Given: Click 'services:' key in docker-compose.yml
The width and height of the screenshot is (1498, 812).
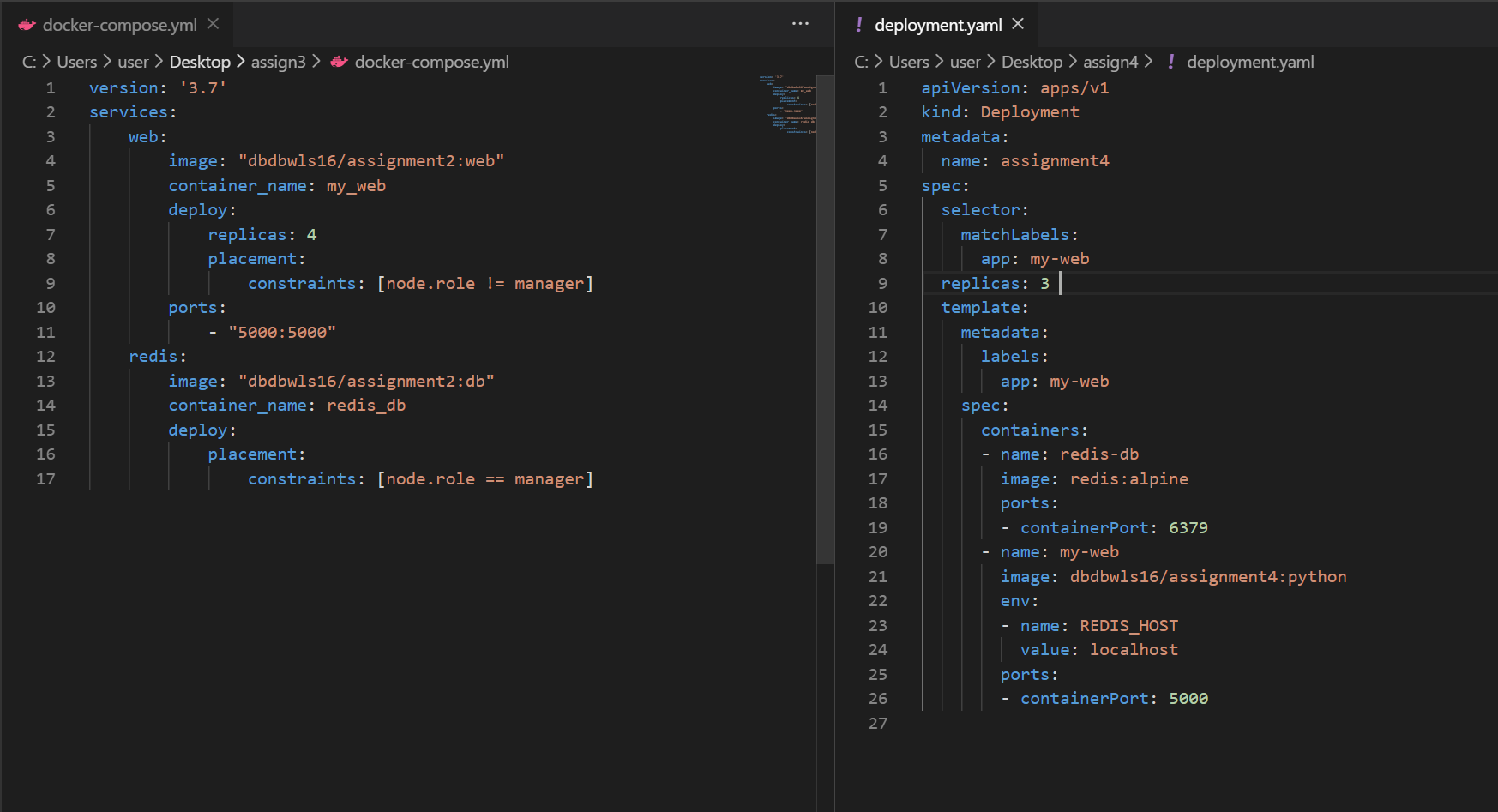Looking at the screenshot, I should (x=133, y=111).
